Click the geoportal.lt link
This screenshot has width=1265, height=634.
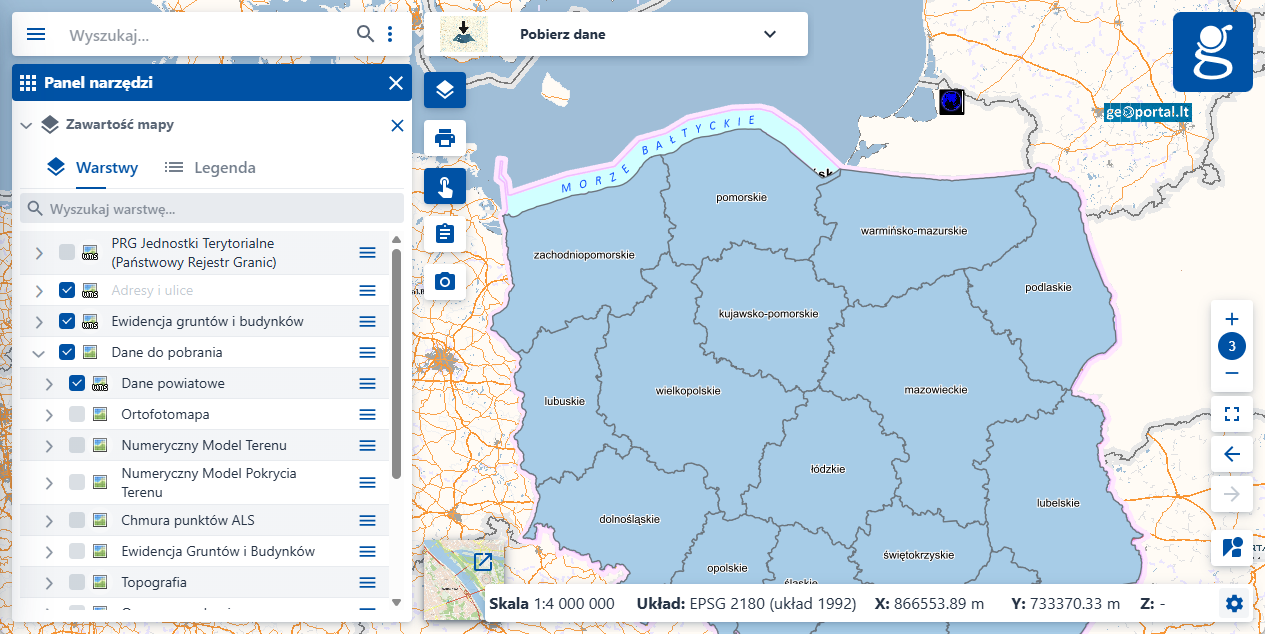click(x=1147, y=112)
